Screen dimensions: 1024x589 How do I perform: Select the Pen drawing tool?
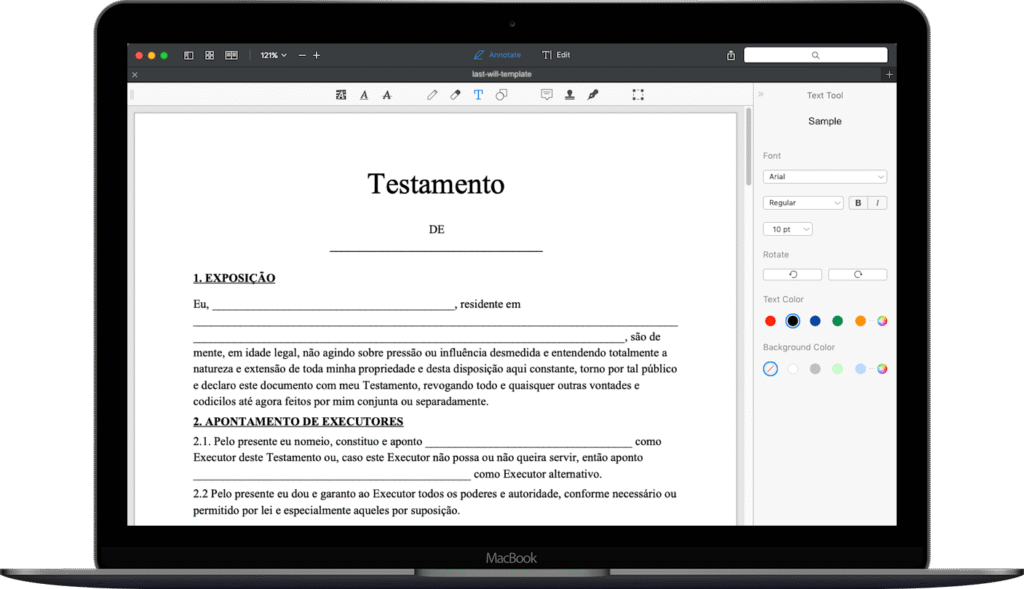432,95
